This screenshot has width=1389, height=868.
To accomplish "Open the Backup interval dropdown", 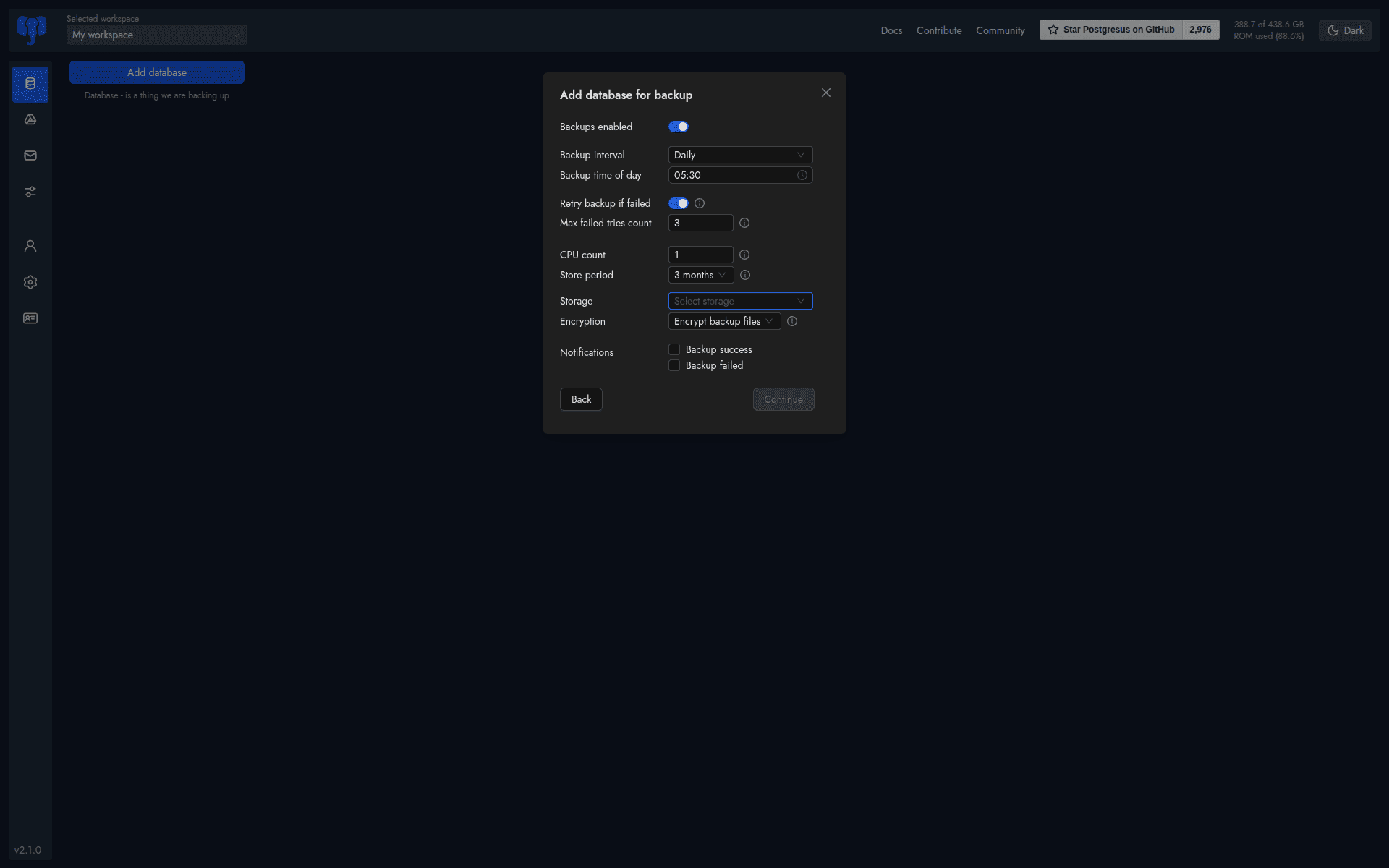I will (x=739, y=154).
